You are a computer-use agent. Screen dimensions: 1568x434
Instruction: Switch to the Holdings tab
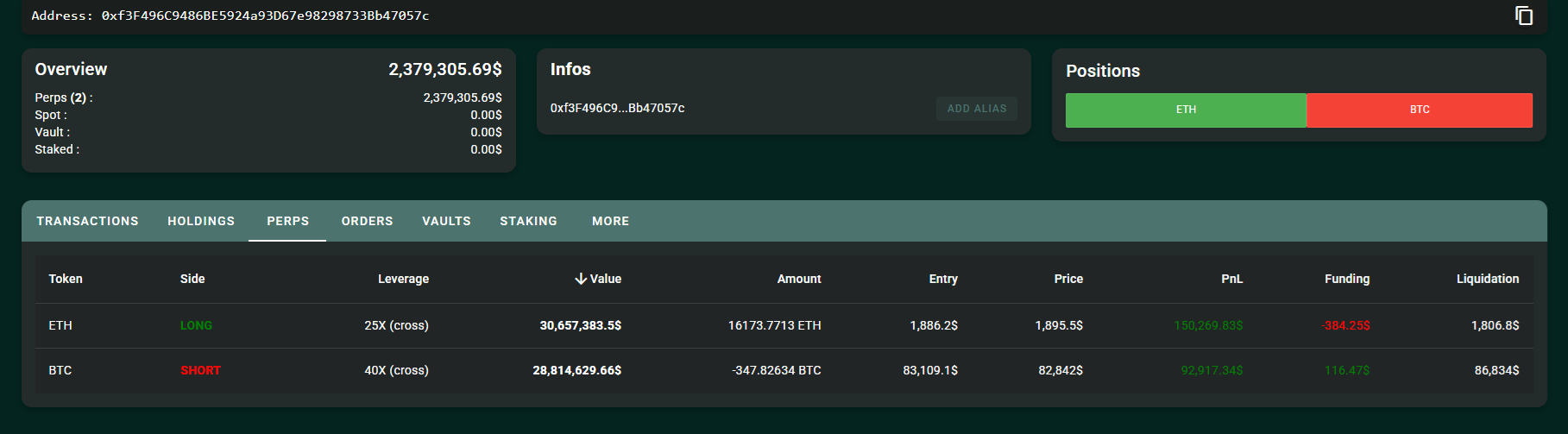pyautogui.click(x=201, y=221)
